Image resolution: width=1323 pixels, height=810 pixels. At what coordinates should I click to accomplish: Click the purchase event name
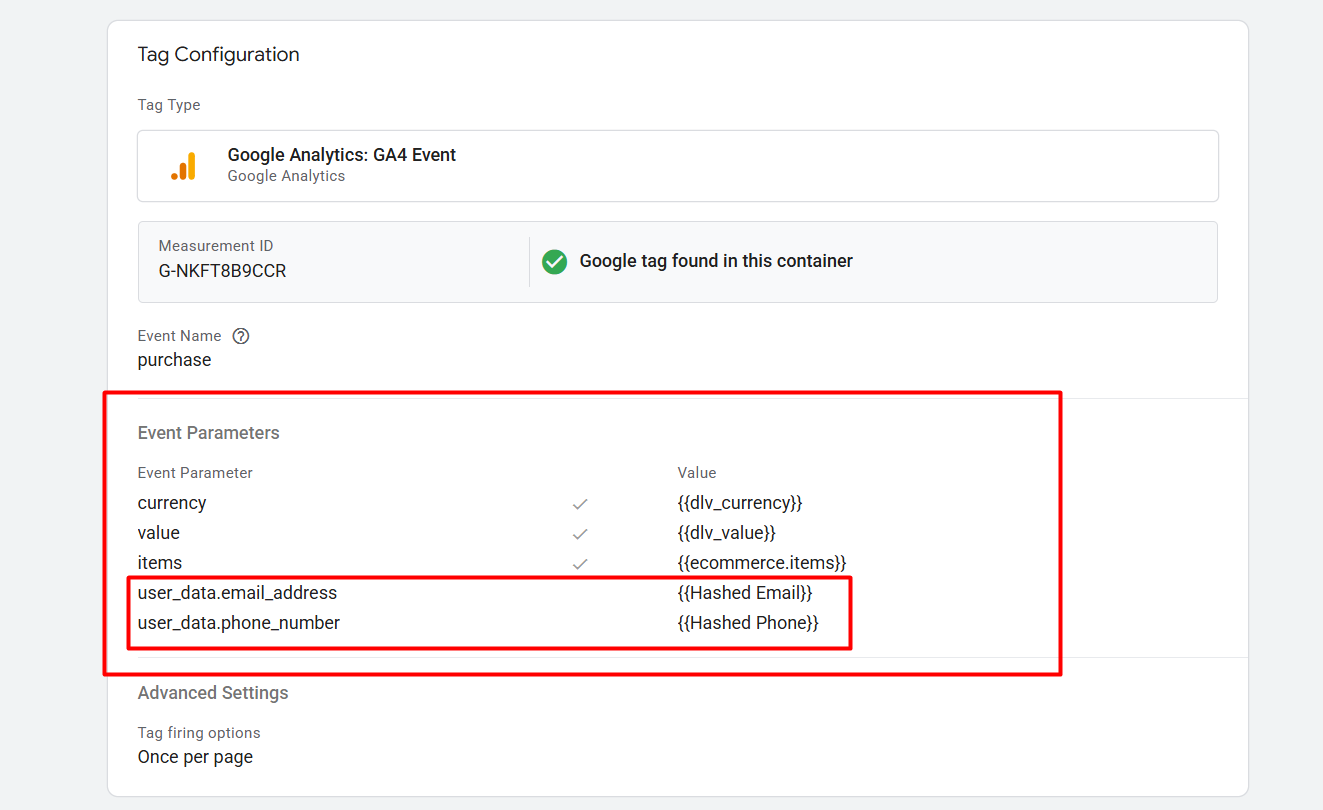(x=174, y=360)
